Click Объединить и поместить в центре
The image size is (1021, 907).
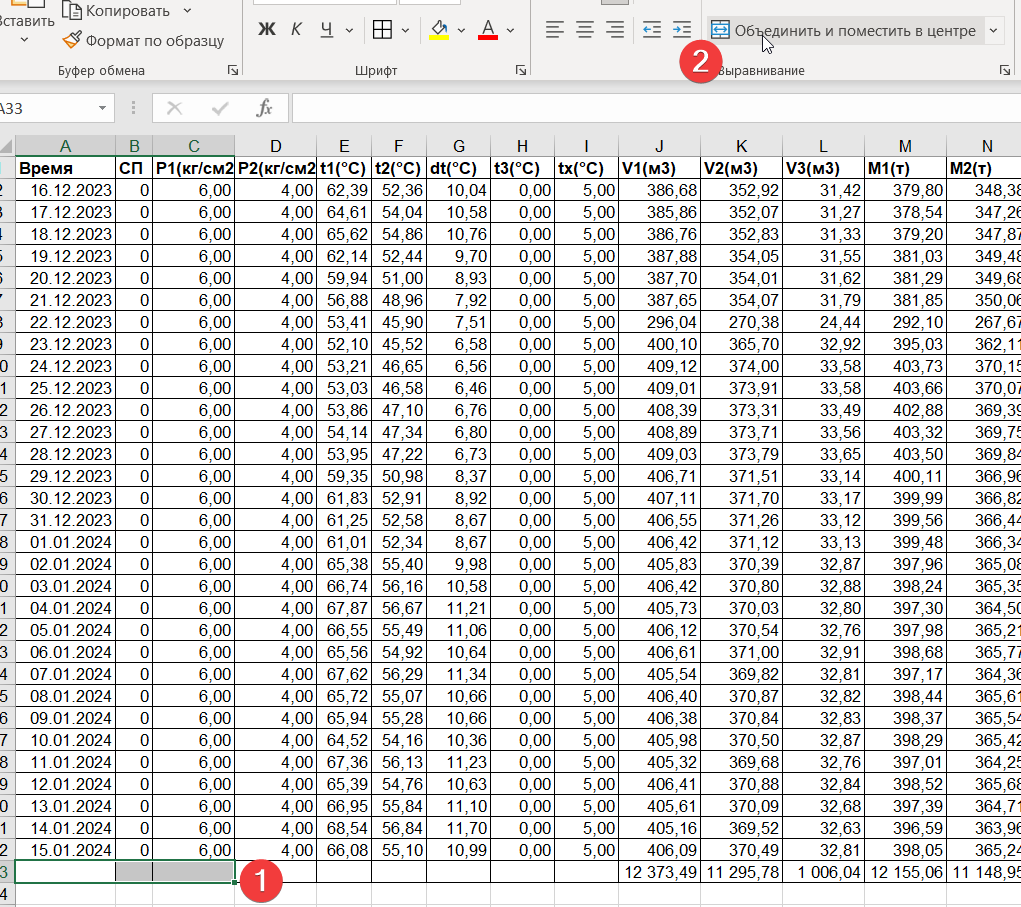click(844, 31)
